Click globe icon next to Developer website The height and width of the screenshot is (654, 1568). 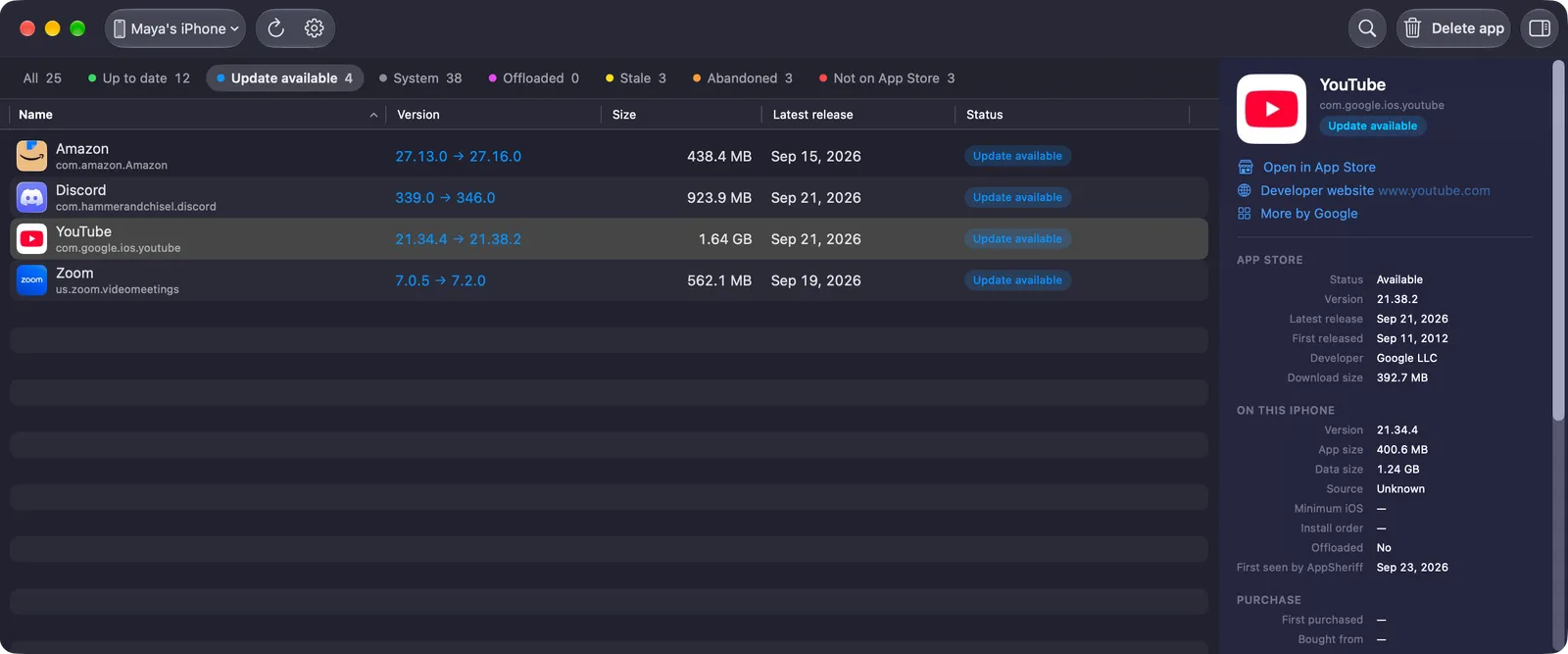[1245, 190]
